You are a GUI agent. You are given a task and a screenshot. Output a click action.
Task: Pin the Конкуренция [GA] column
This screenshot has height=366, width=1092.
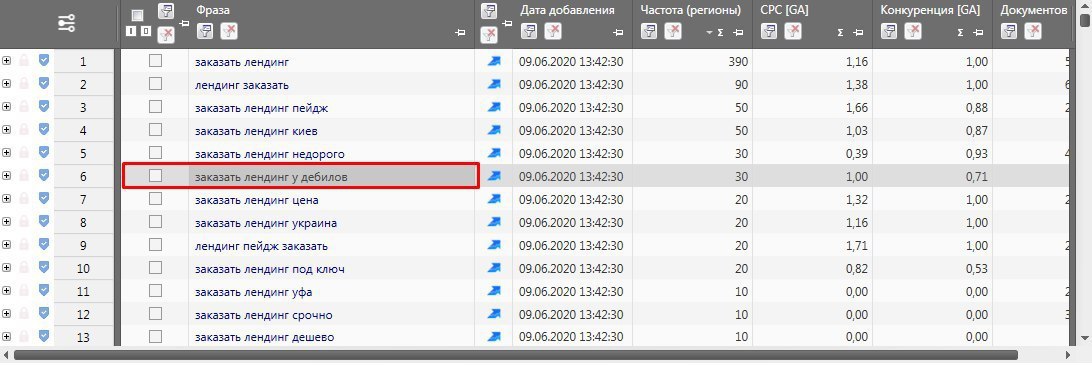[978, 32]
